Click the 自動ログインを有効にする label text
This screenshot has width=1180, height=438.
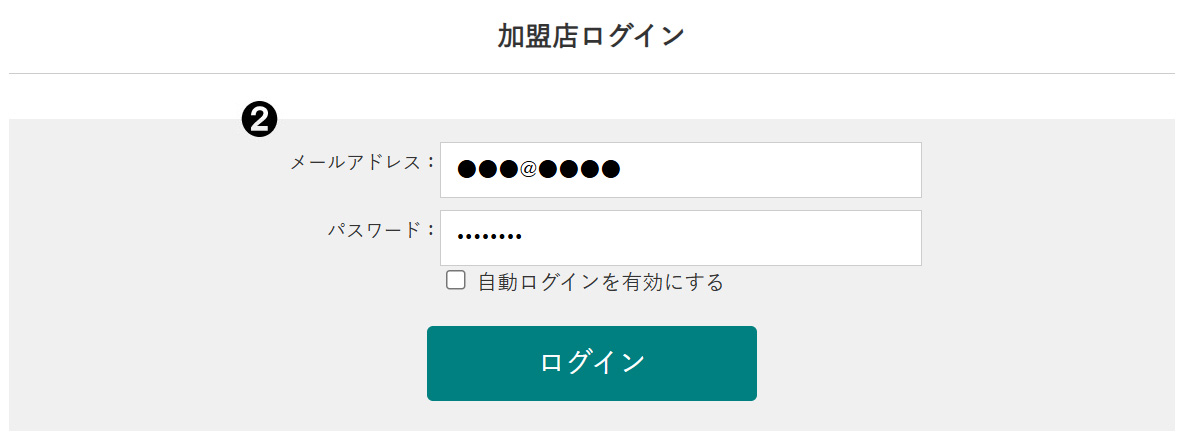pyautogui.click(x=600, y=282)
